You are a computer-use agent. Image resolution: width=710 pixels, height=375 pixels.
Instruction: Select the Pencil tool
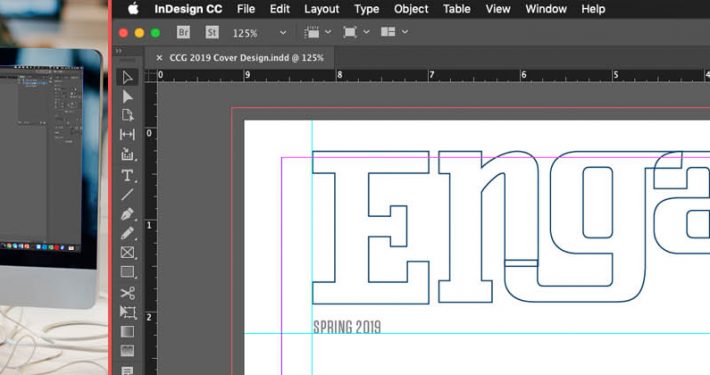(x=127, y=233)
